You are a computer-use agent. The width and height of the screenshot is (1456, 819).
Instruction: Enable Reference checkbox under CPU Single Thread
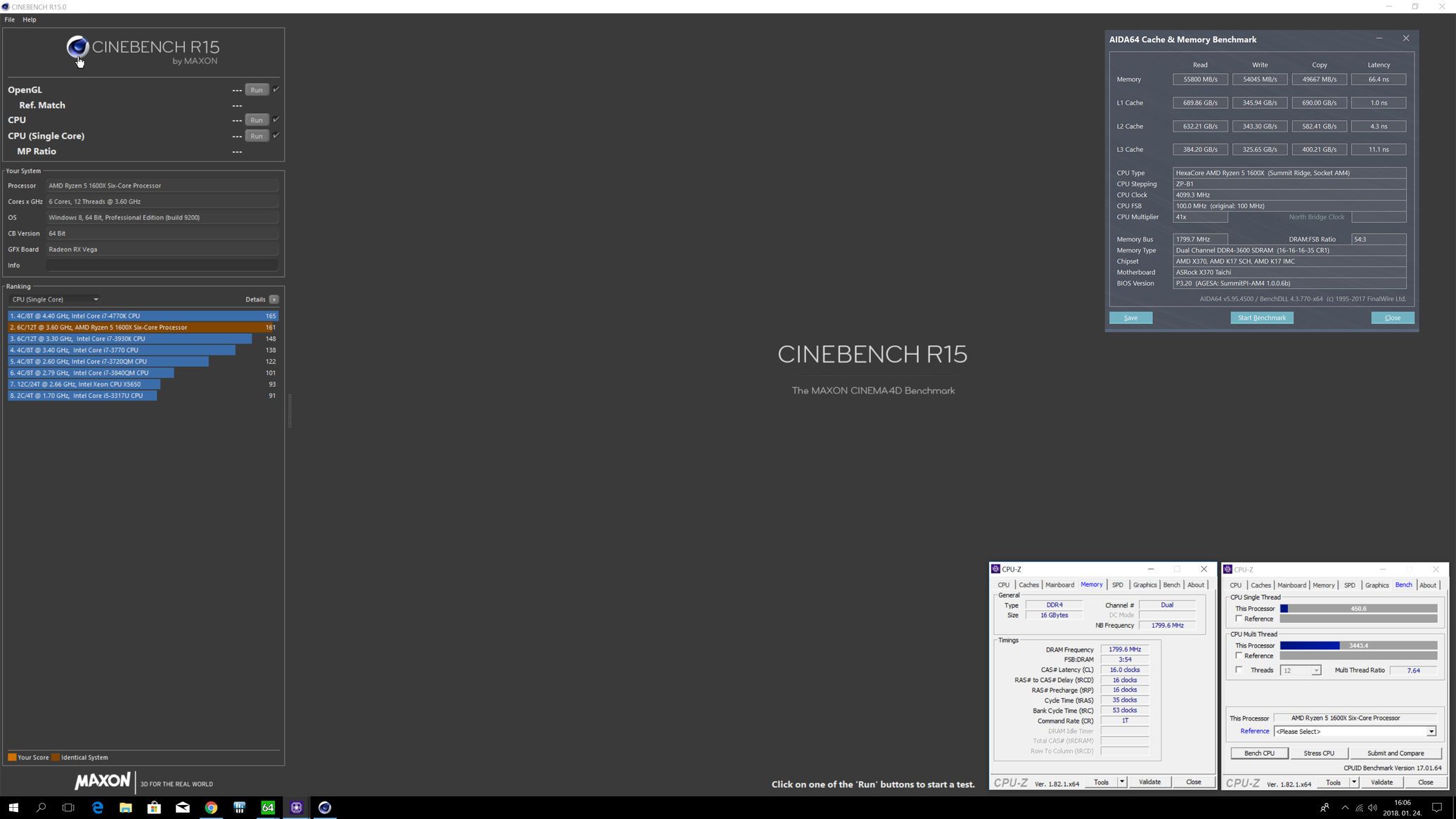pos(1239,619)
